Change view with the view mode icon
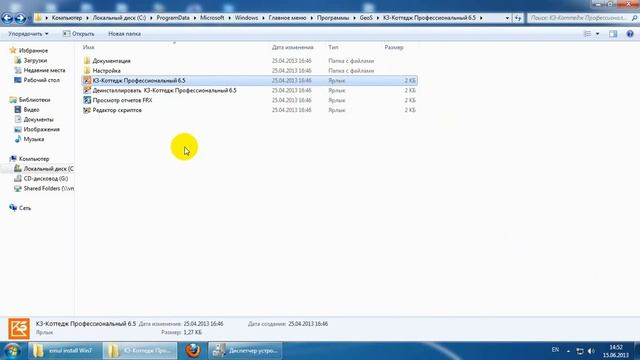Image resolution: width=640 pixels, height=360 pixels. coord(587,34)
